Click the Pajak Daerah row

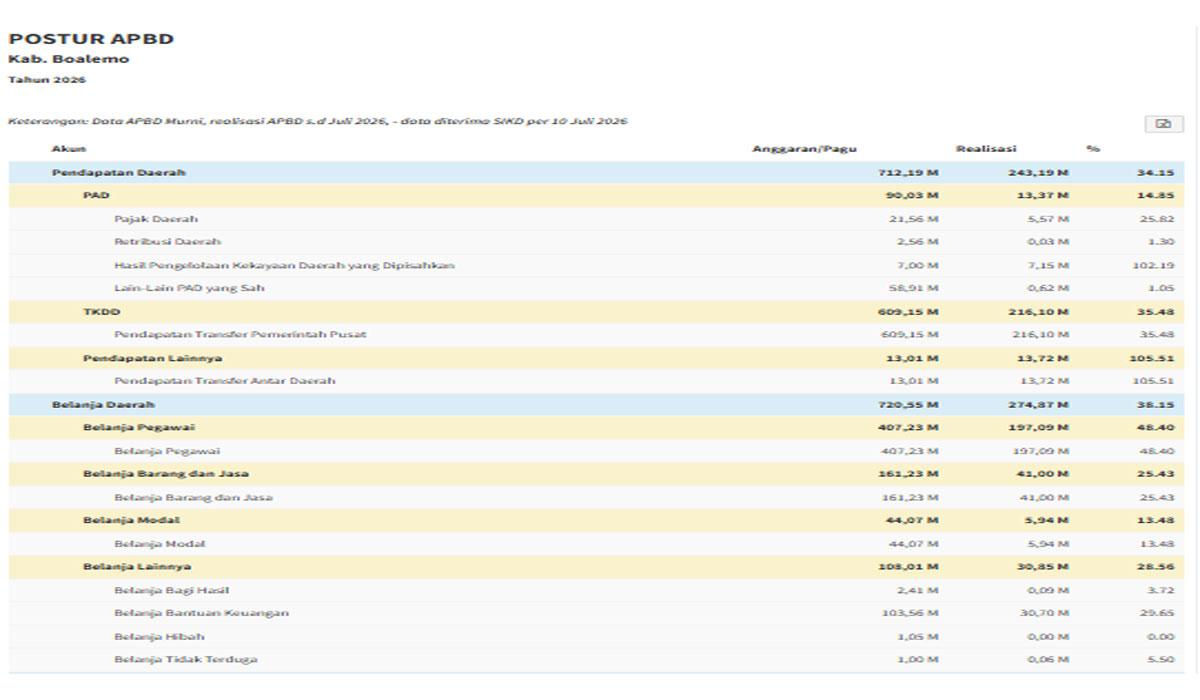[596, 219]
